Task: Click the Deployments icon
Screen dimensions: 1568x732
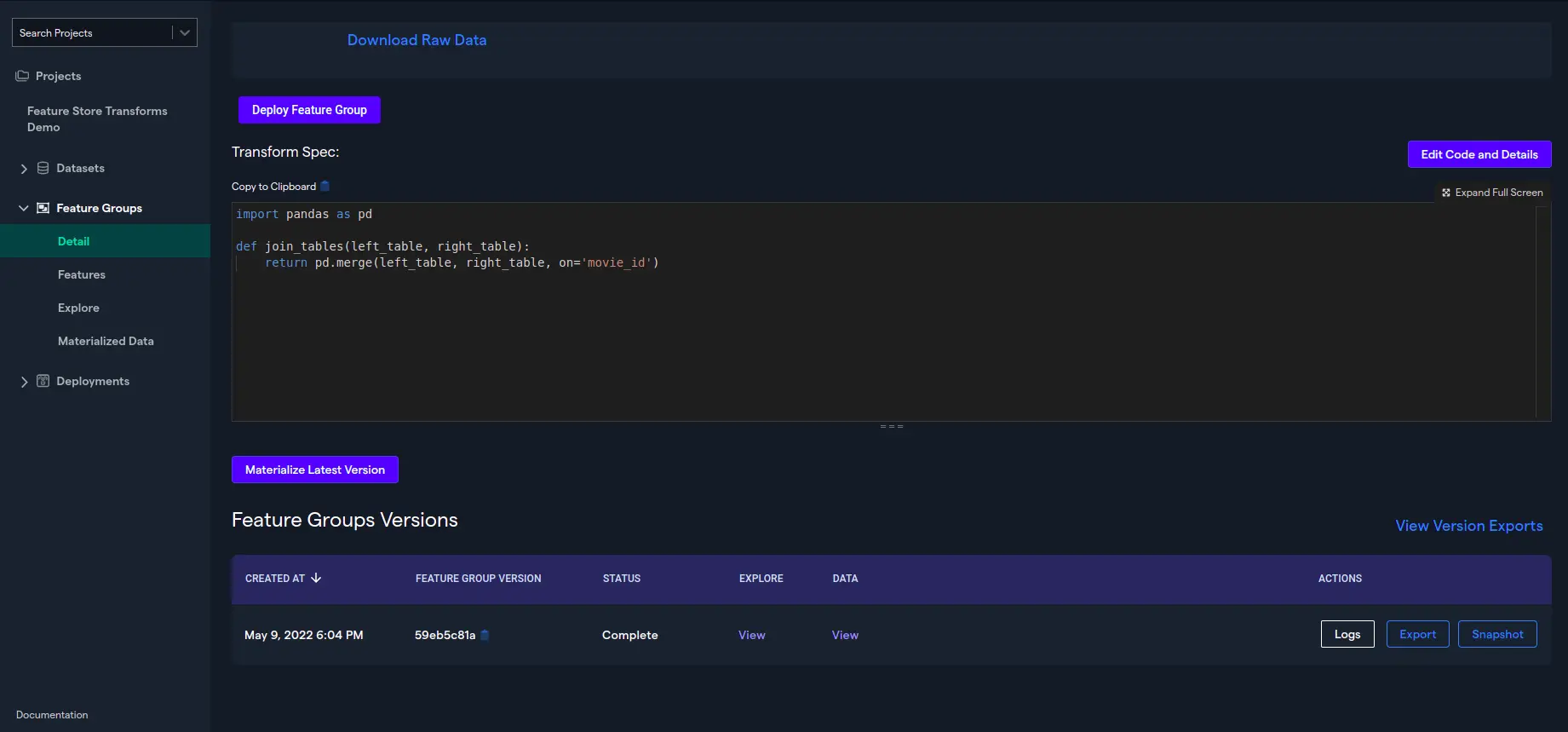Action: click(43, 381)
